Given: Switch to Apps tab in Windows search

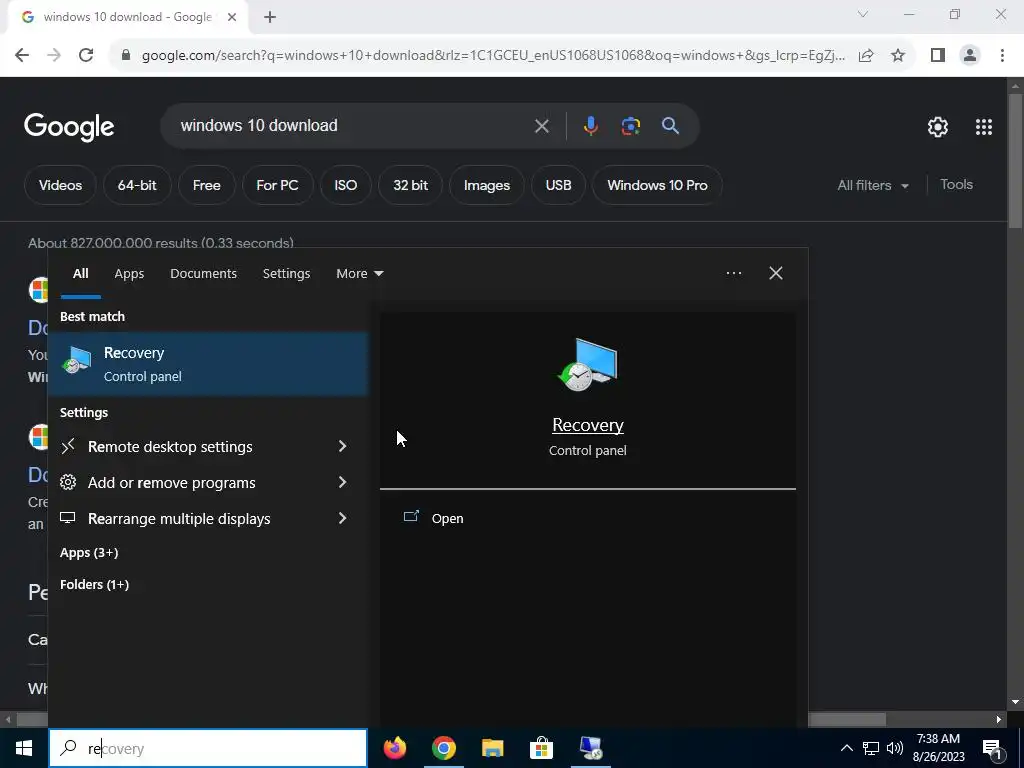Looking at the screenshot, I should (129, 274).
